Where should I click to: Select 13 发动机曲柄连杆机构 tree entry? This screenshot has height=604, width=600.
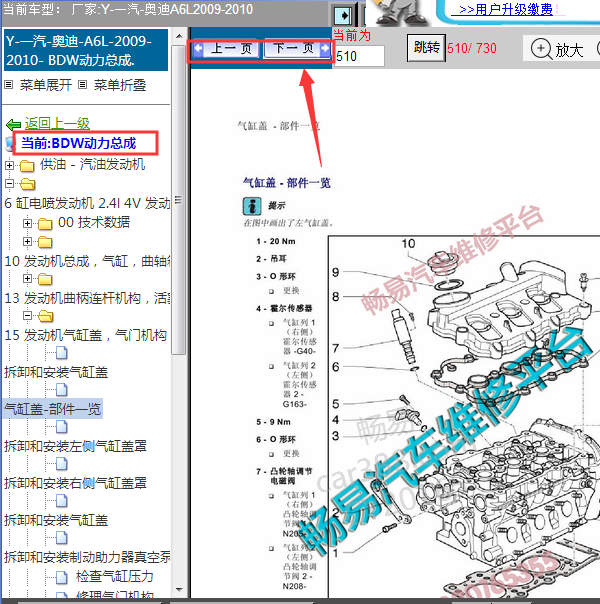(x=87, y=298)
